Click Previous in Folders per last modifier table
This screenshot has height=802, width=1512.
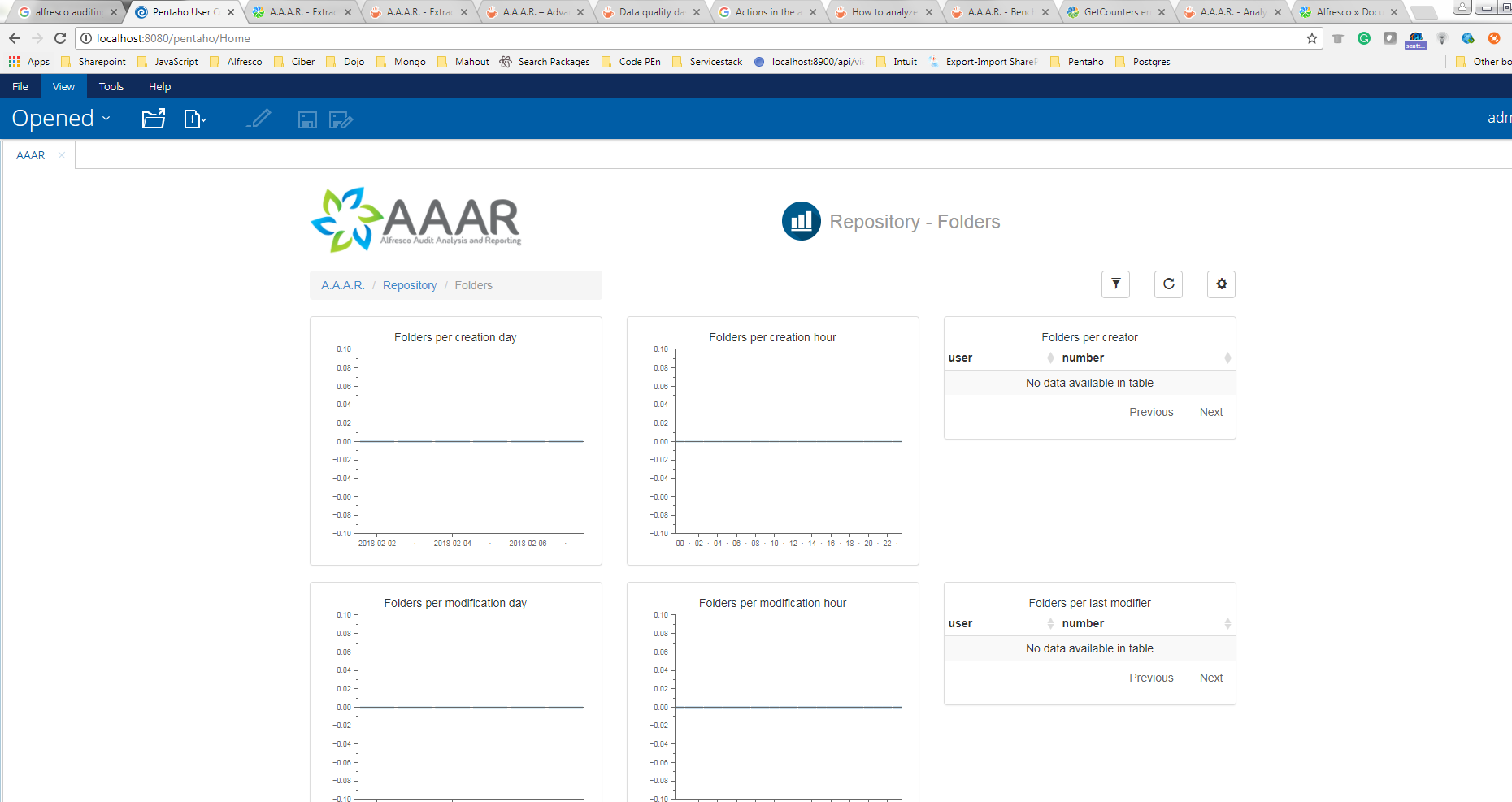tap(1151, 678)
